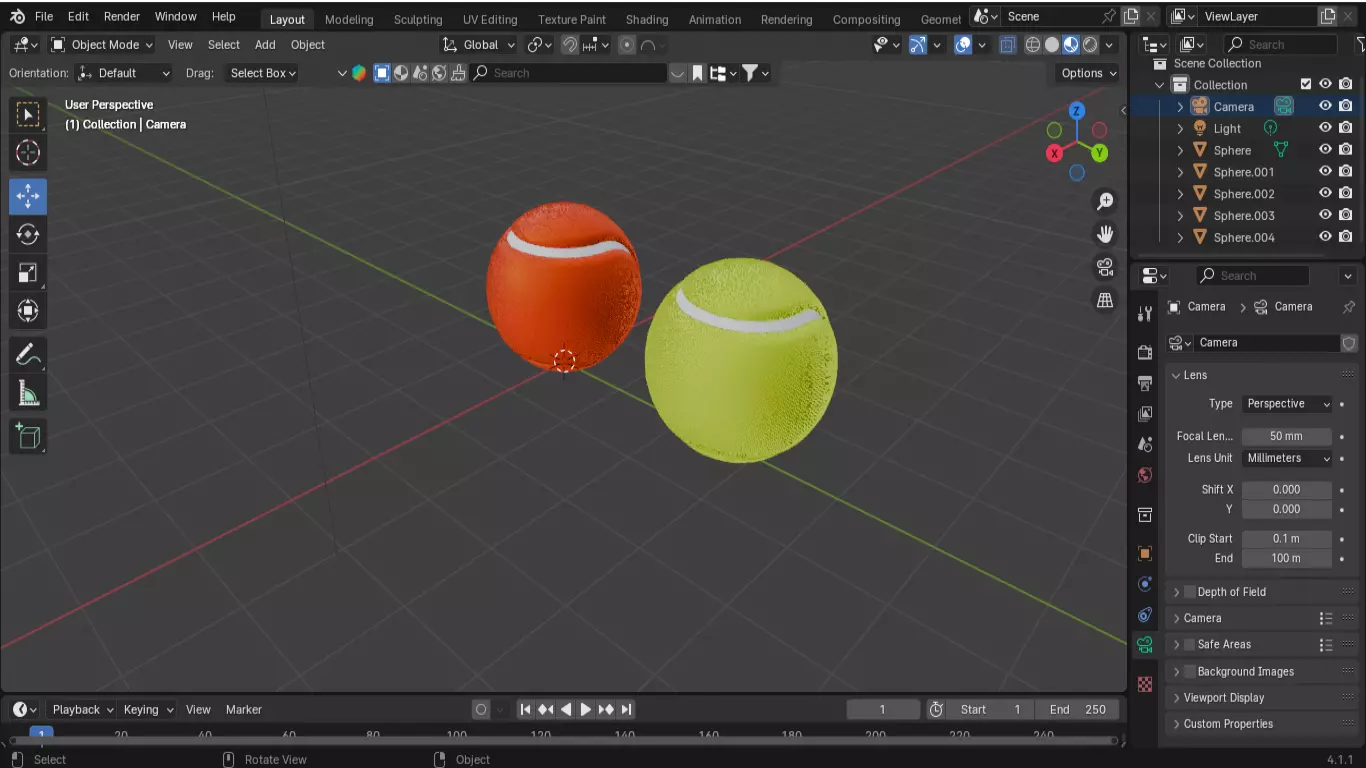The height and width of the screenshot is (768, 1366).
Task: Open the Texture properties tab
Action: coord(1146,685)
